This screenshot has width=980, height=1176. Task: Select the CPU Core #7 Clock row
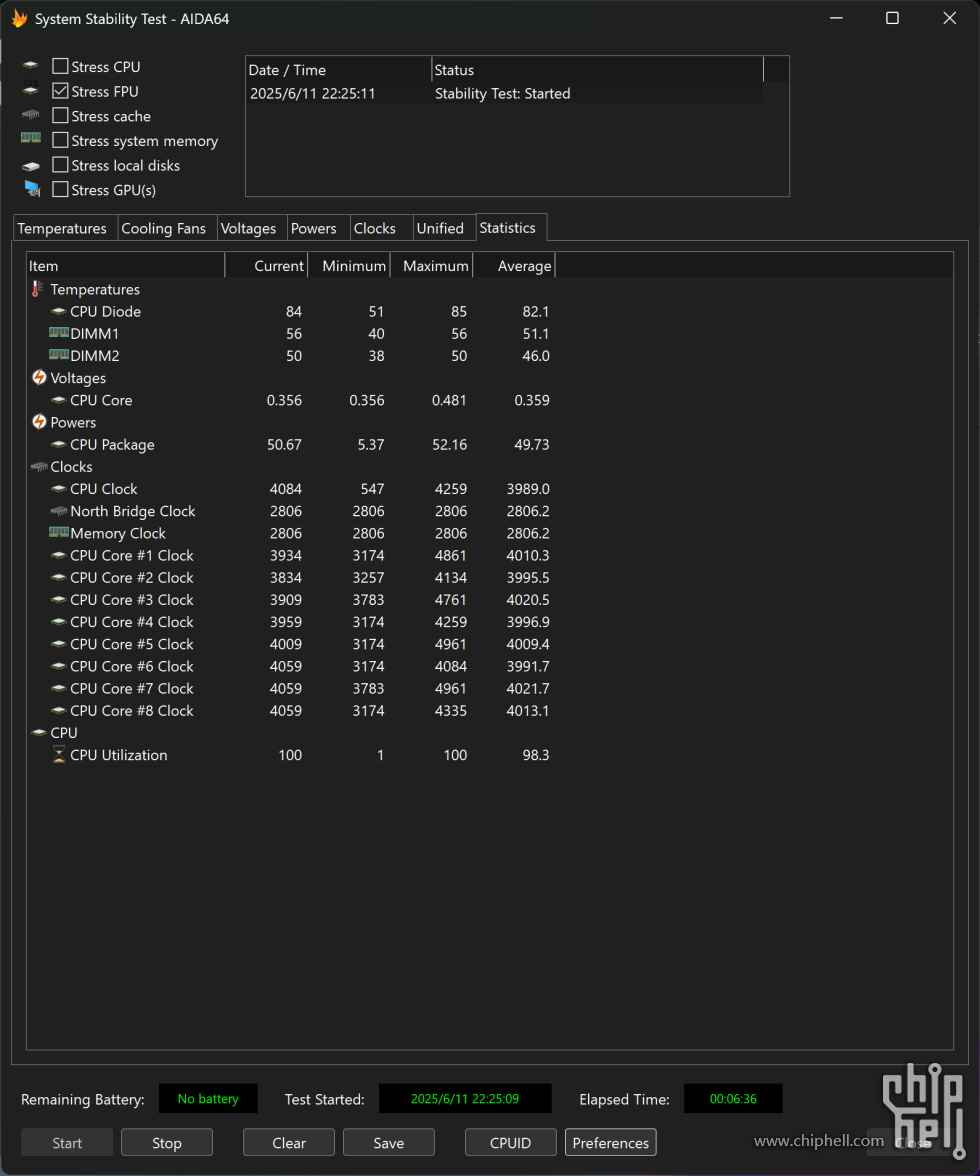289,688
